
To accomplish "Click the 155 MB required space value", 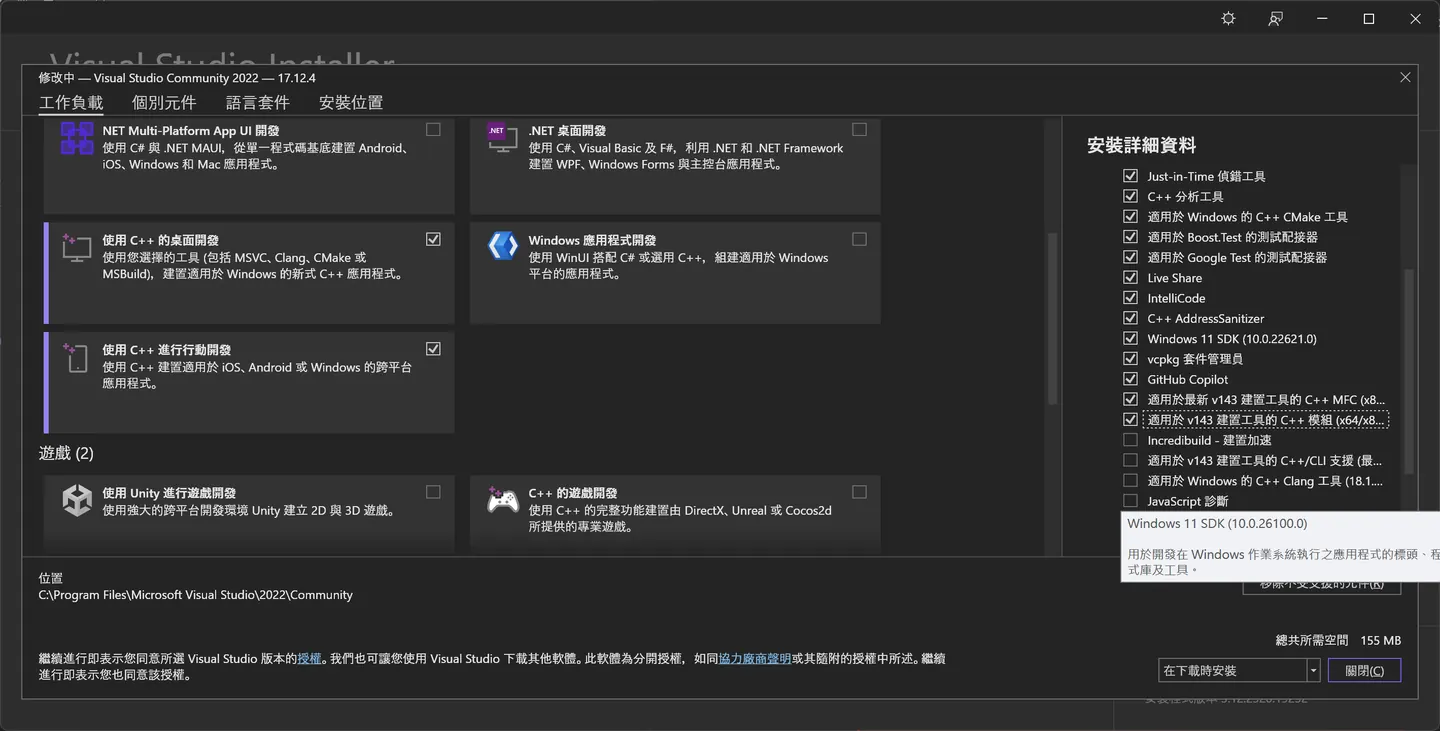I will pos(1380,640).
